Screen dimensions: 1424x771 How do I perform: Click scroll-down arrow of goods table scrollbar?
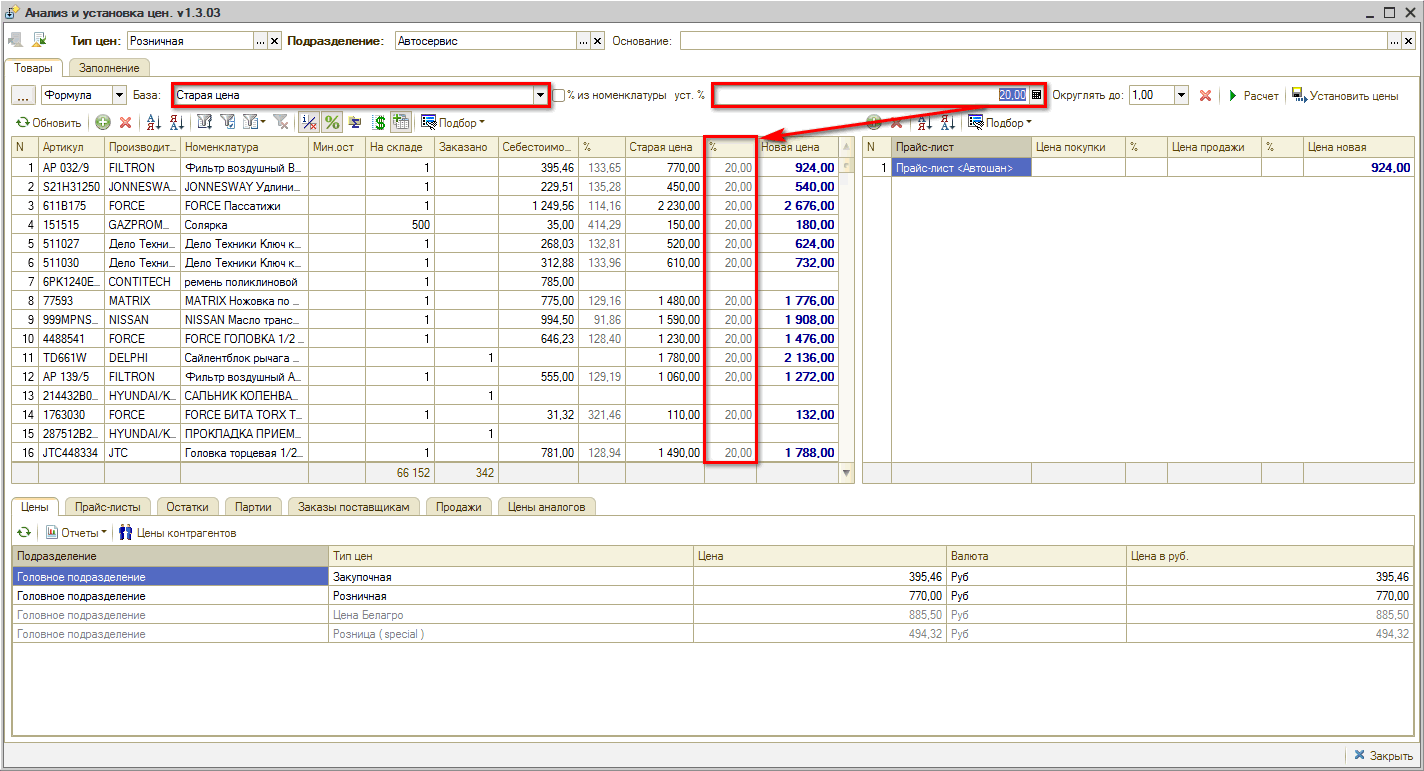[847, 473]
